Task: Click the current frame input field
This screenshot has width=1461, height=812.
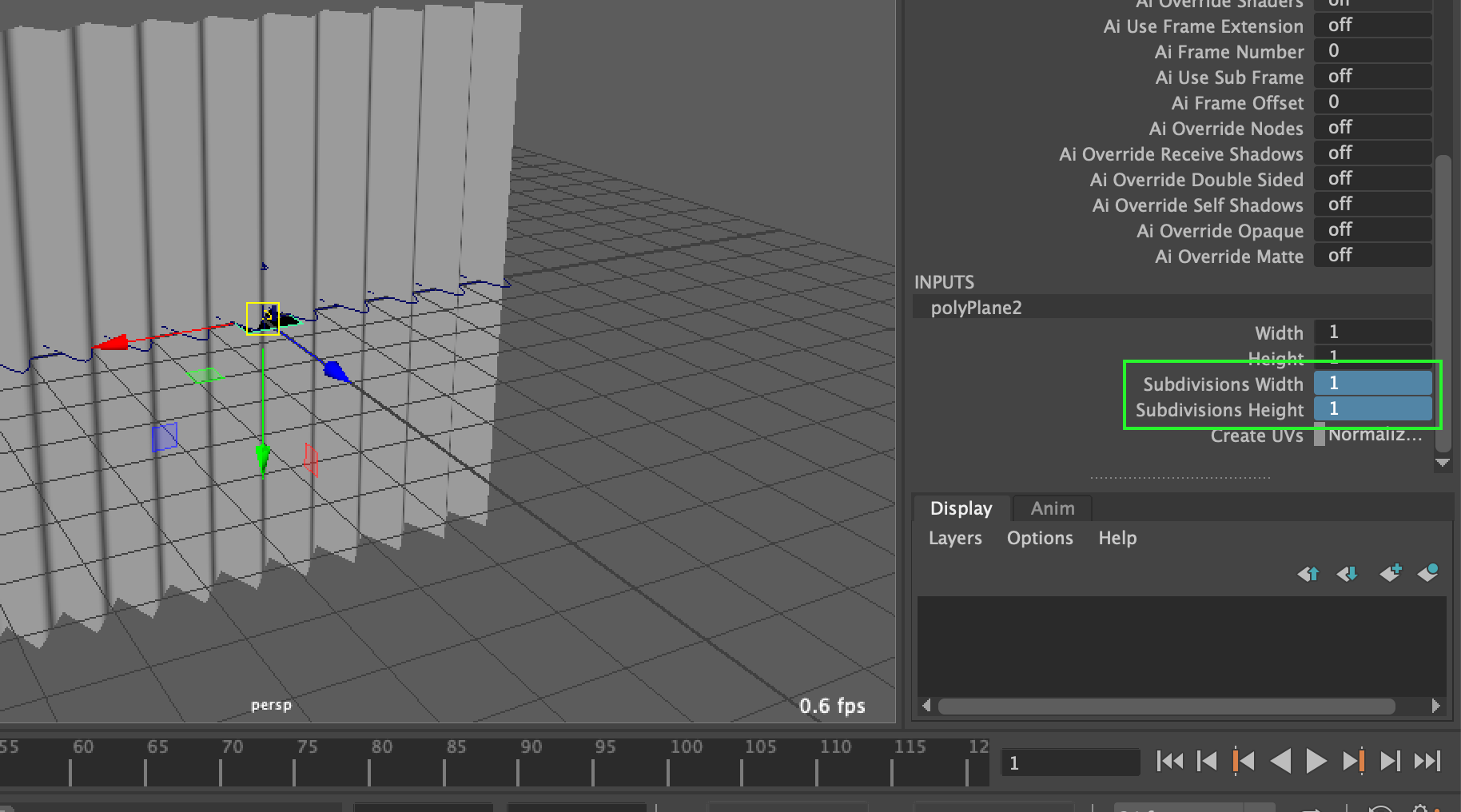Action: pyautogui.click(x=1069, y=762)
